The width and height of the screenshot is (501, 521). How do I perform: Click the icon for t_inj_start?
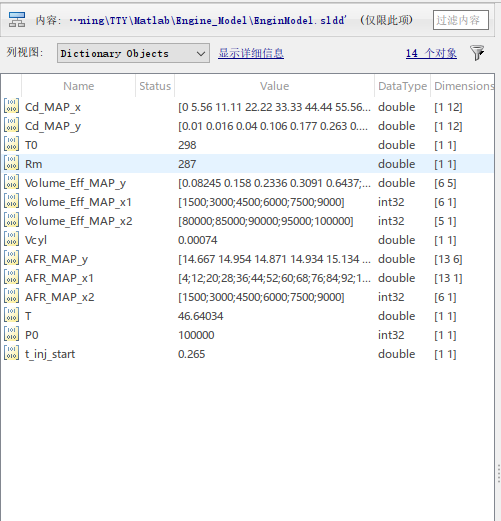pyautogui.click(x=11, y=354)
